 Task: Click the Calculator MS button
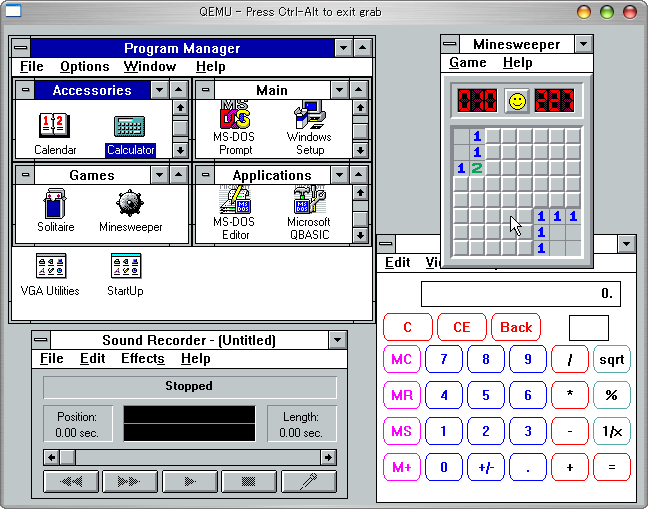click(x=402, y=431)
